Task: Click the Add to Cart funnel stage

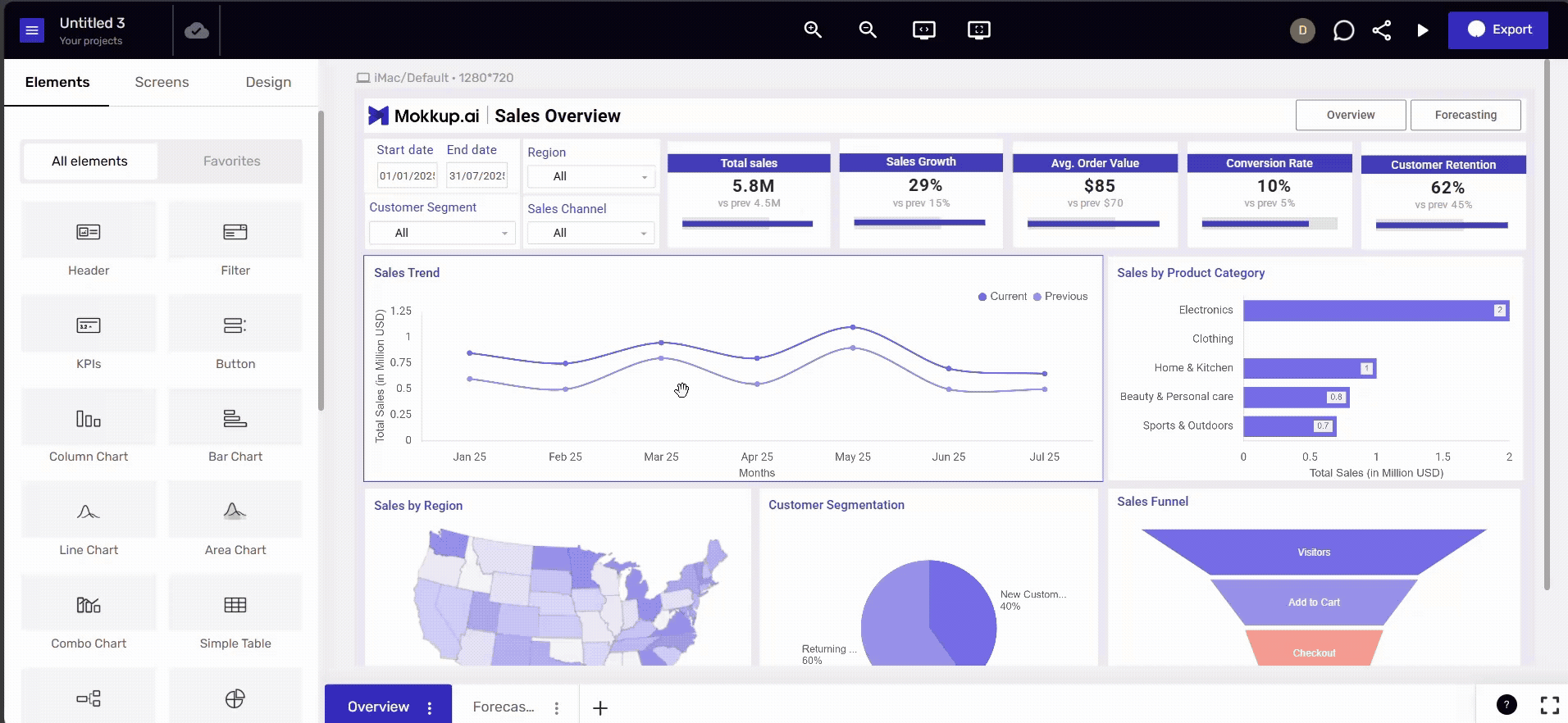Action: [x=1314, y=602]
